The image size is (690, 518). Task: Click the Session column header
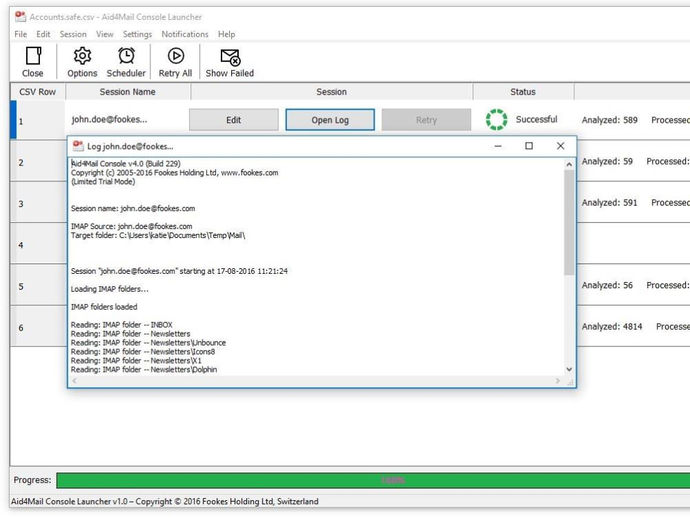tap(331, 92)
